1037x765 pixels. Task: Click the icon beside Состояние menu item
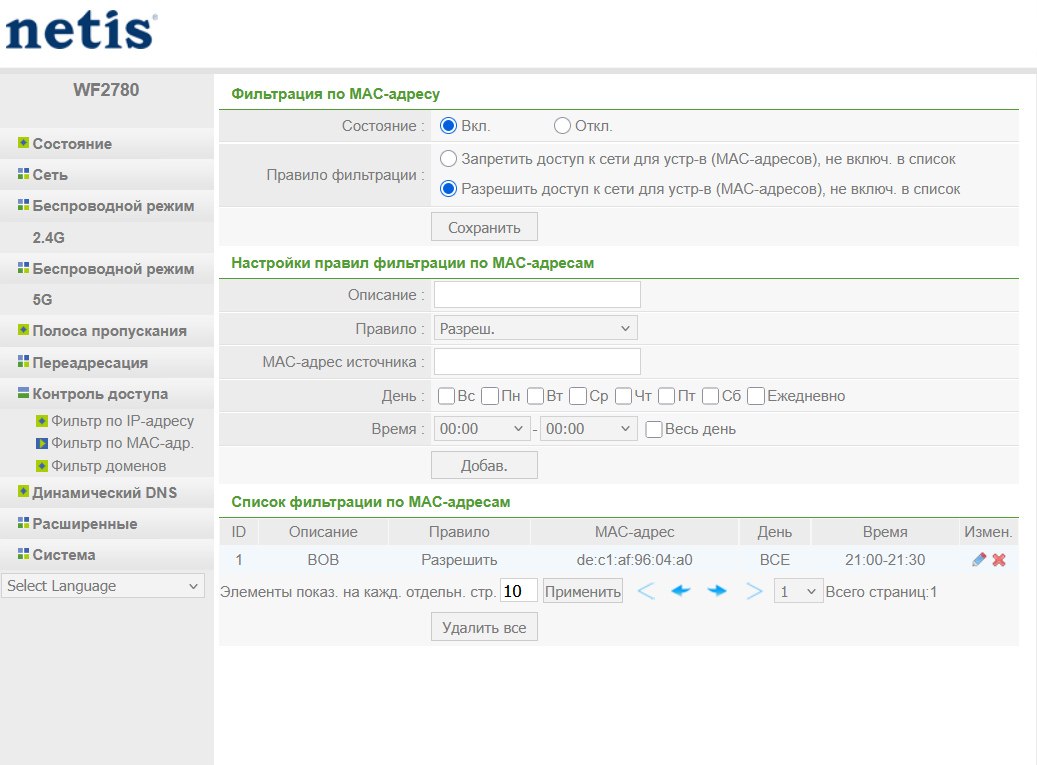pos(23,144)
